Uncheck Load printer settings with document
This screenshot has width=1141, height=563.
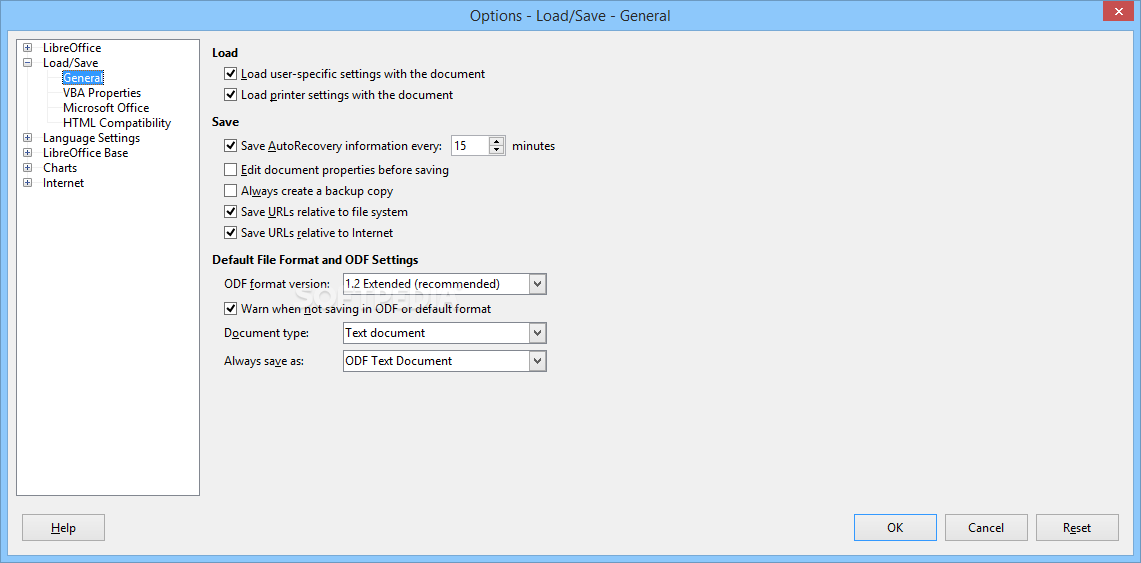[231, 95]
